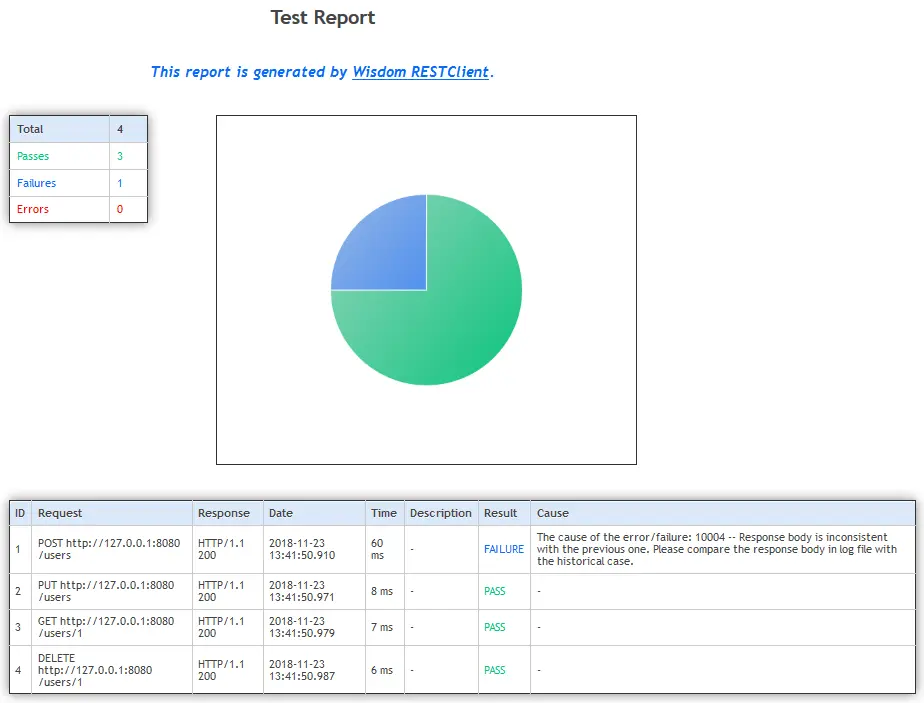Click the ID 2 cell
This screenshot has width=924, height=703.
pos(18,591)
